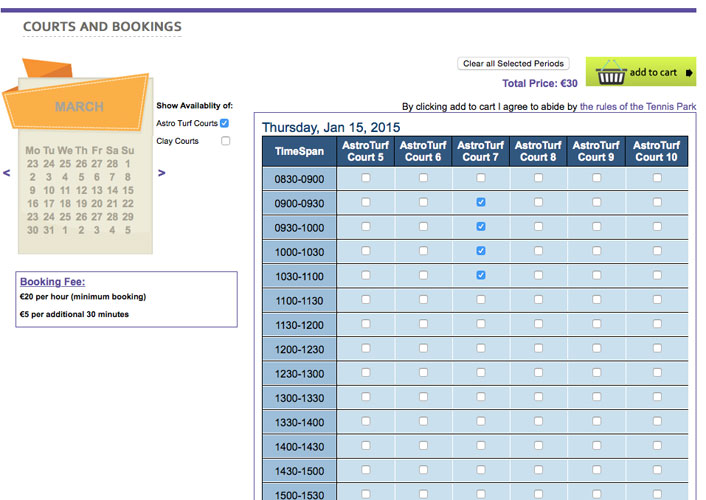
Task: Enable Clay Courts availability checkbox
Action: (226, 141)
